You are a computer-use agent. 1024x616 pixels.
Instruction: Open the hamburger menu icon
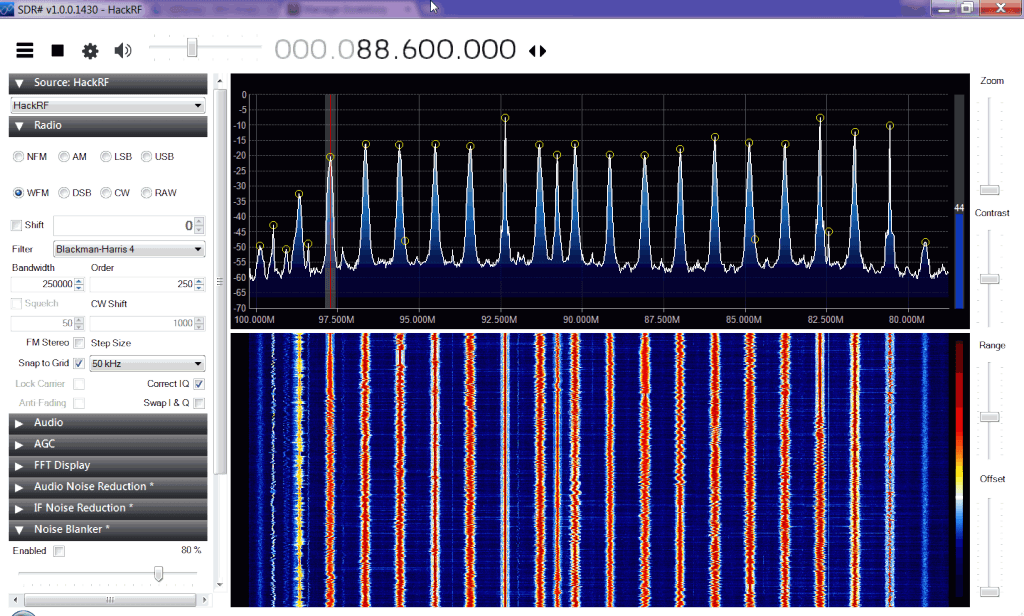[x=24, y=49]
